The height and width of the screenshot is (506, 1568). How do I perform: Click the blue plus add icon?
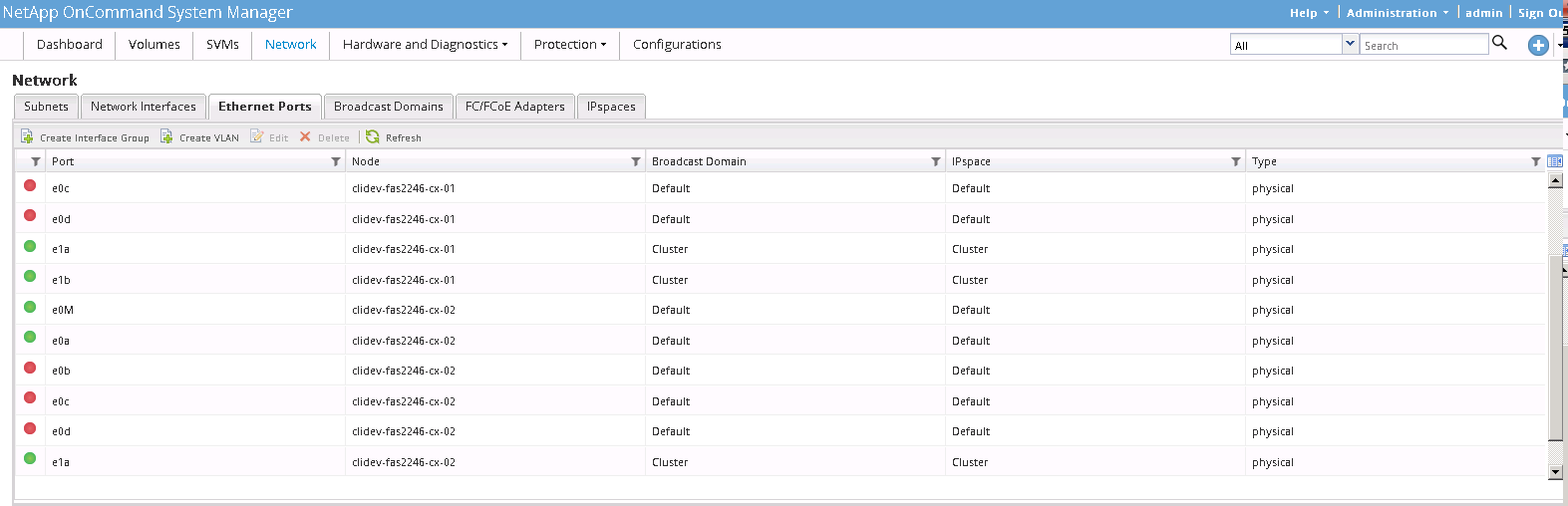click(1538, 45)
